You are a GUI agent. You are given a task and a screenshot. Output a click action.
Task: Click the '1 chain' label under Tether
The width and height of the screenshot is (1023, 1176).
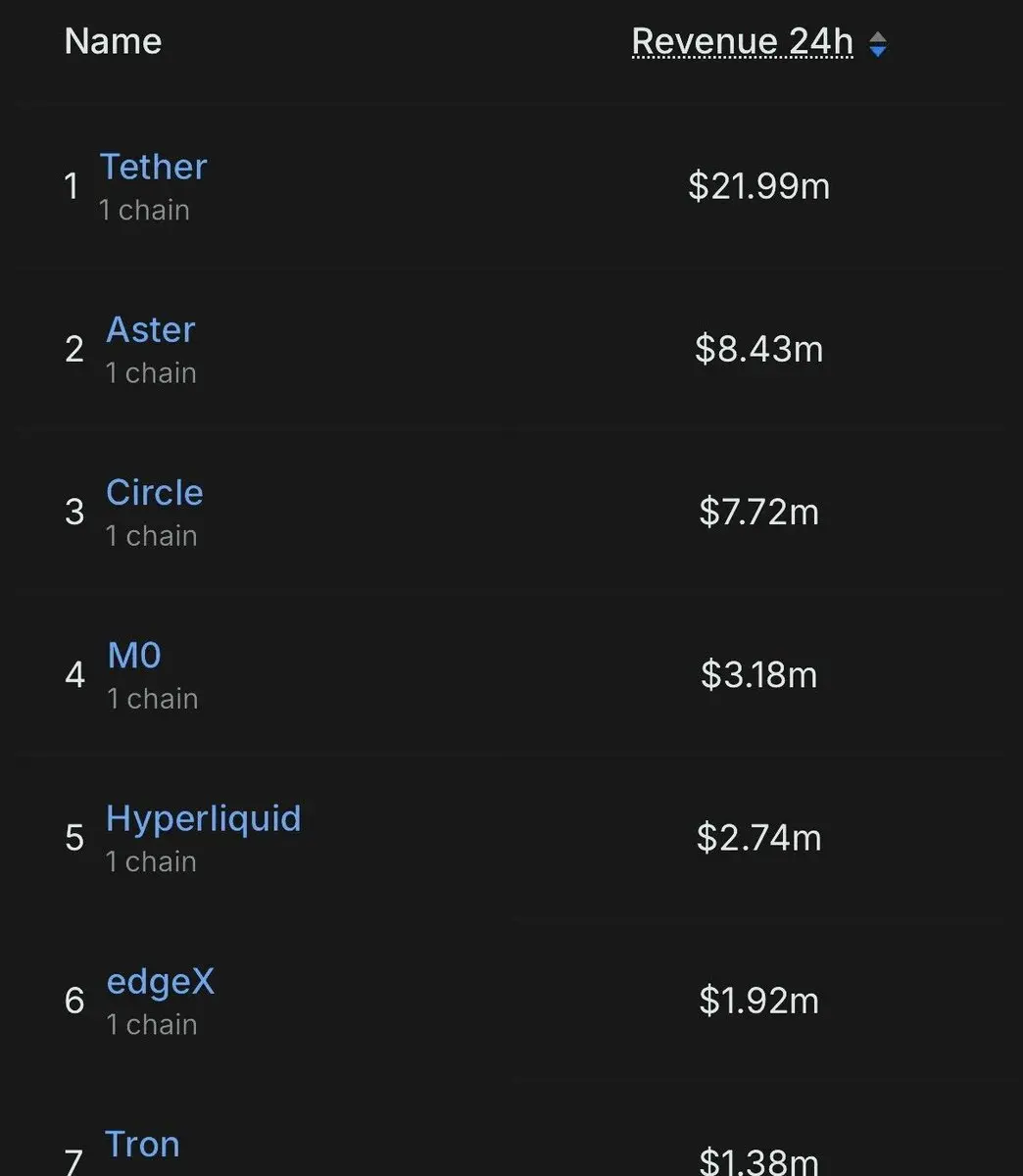pyautogui.click(x=144, y=210)
